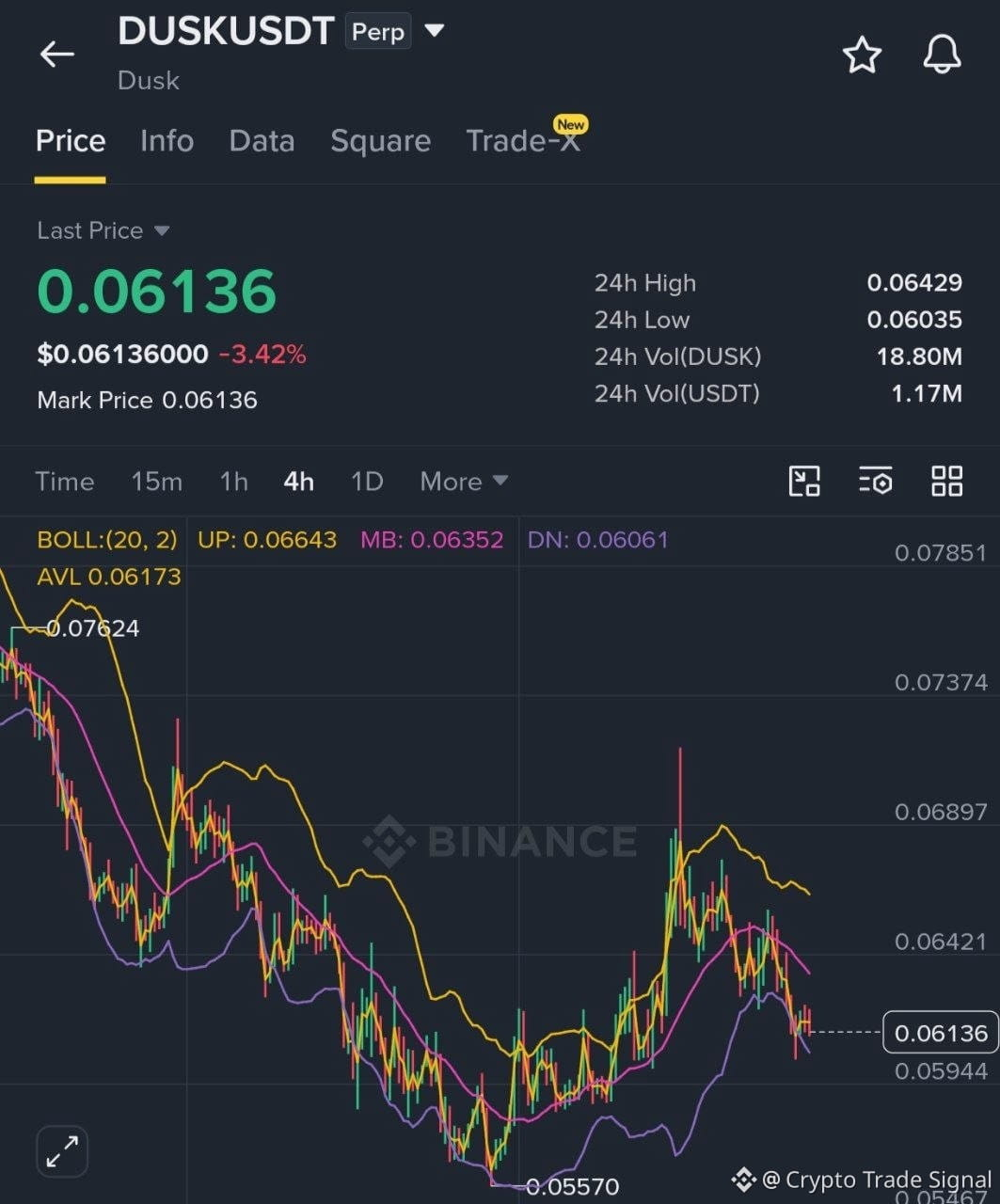1000x1204 pixels.
Task: Tap the current price tag 0.06136 on axis
Action: click(x=941, y=1033)
